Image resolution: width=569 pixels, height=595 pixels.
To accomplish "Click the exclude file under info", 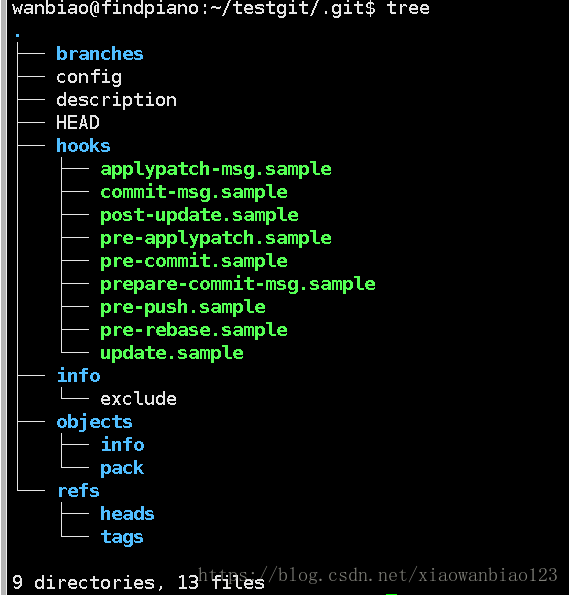I will (x=139, y=399).
